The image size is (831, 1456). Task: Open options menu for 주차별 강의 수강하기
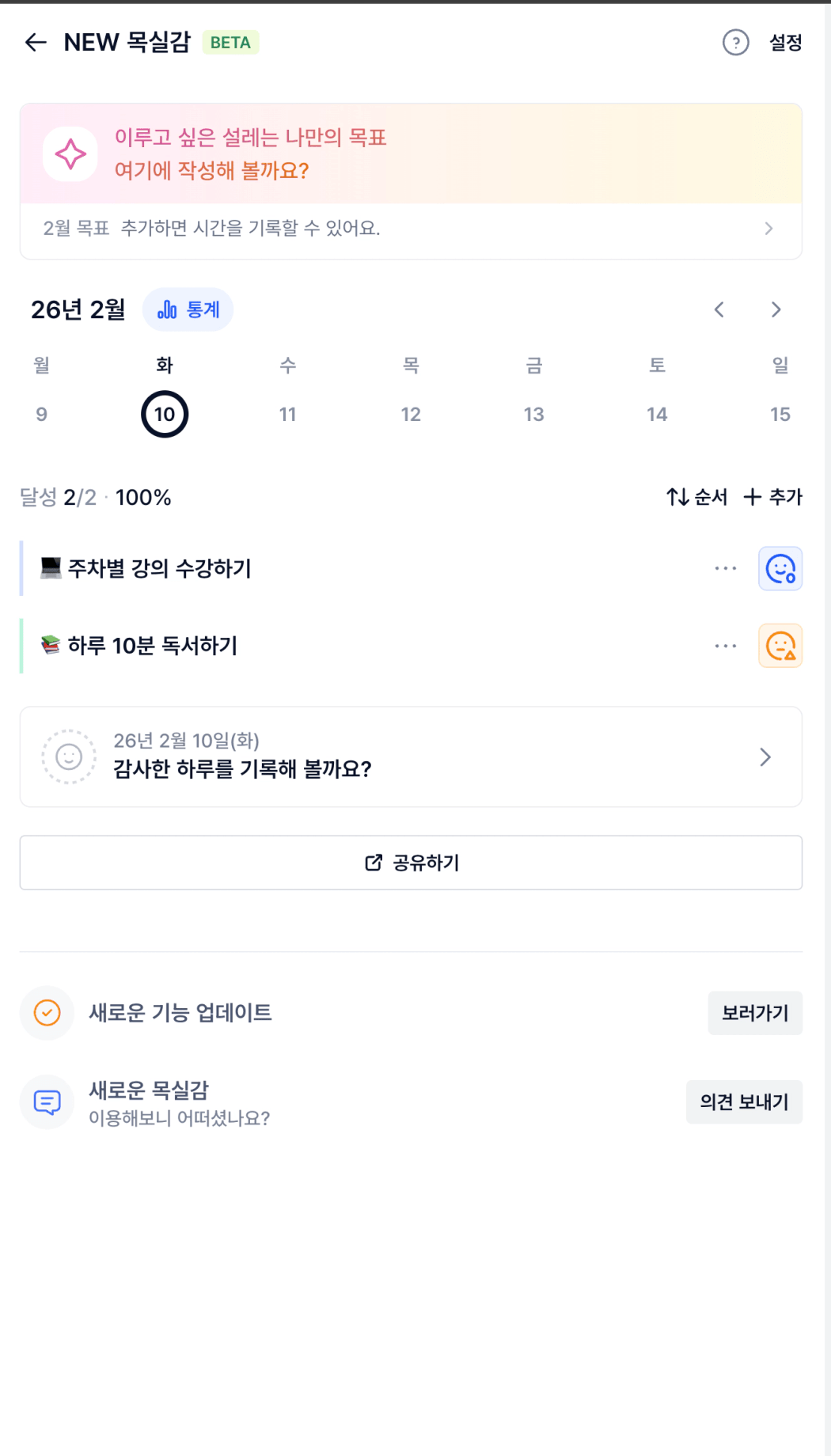tap(725, 568)
